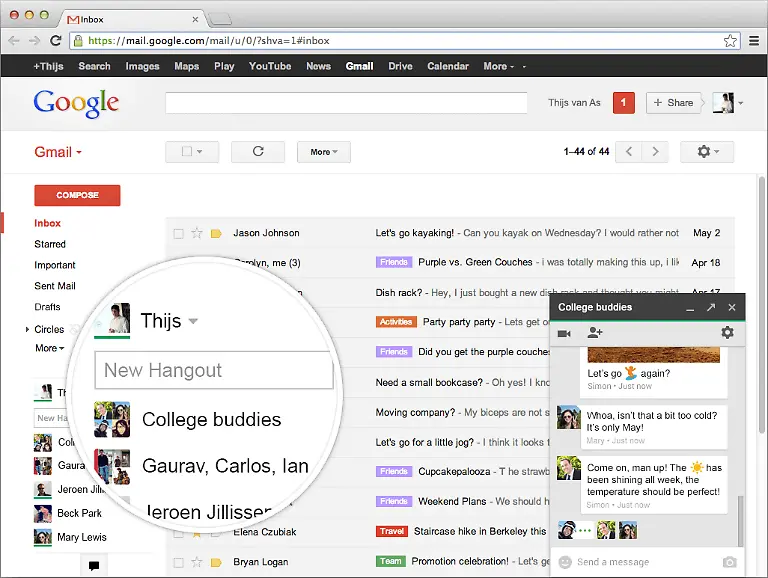768x578 pixels.
Task: Open +Thijs in the Google bar
Action: [x=48, y=66]
